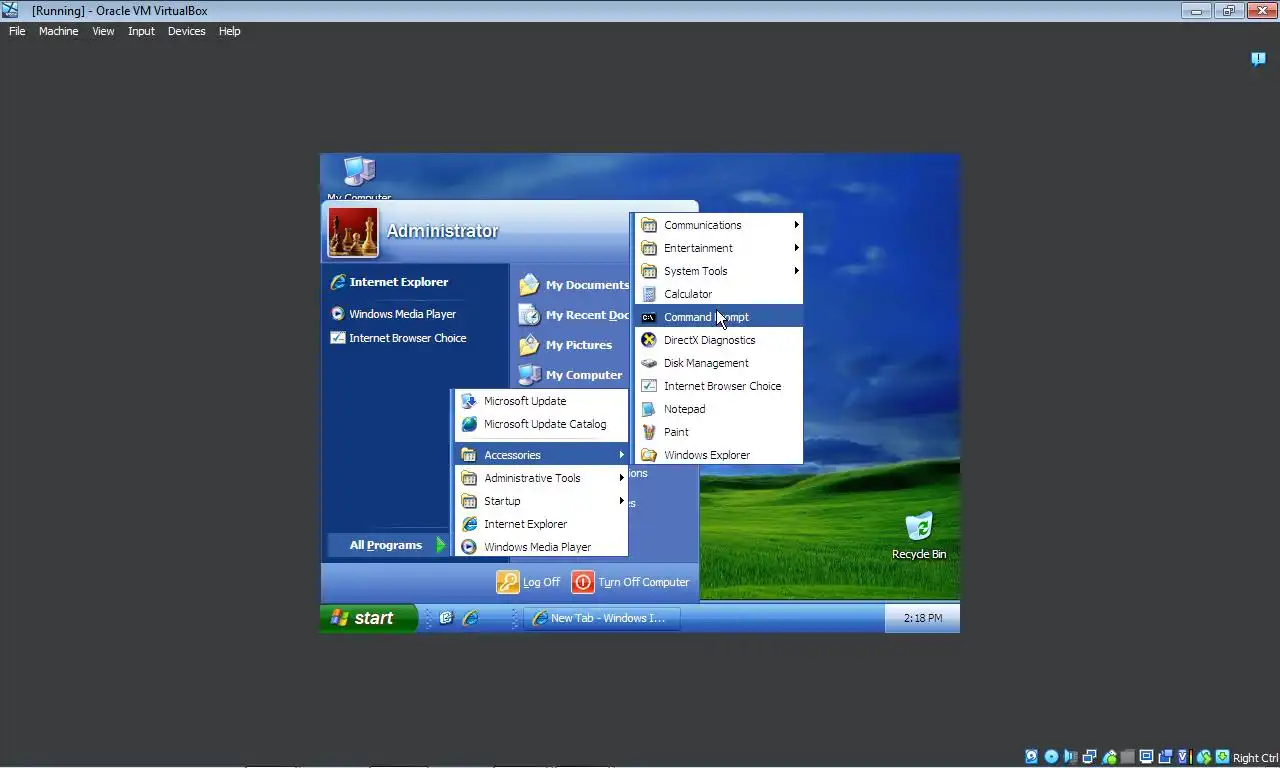The height and width of the screenshot is (768, 1280).
Task: Open the VirtualBox View menu
Action: (x=103, y=31)
